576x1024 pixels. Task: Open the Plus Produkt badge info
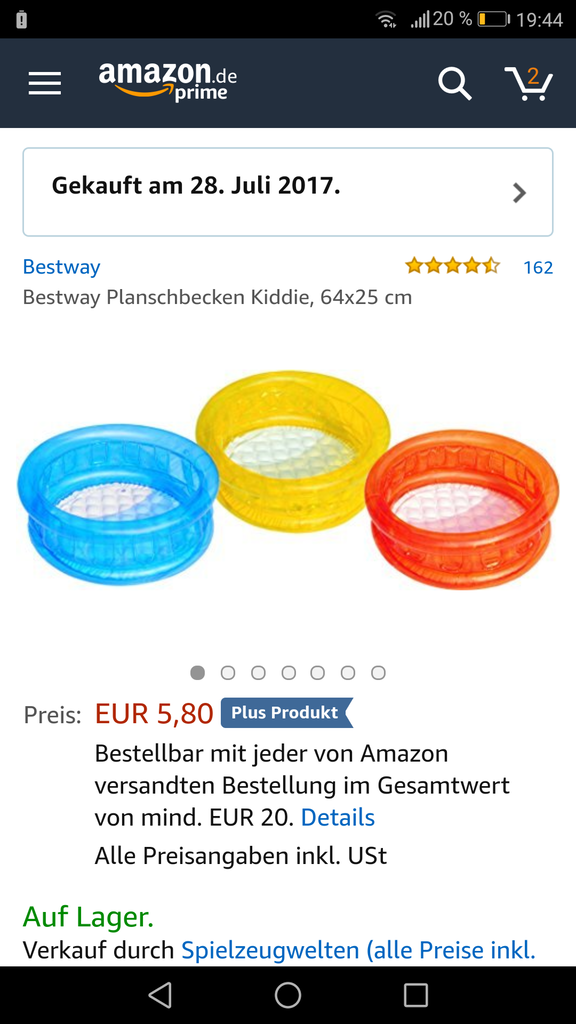tap(287, 712)
